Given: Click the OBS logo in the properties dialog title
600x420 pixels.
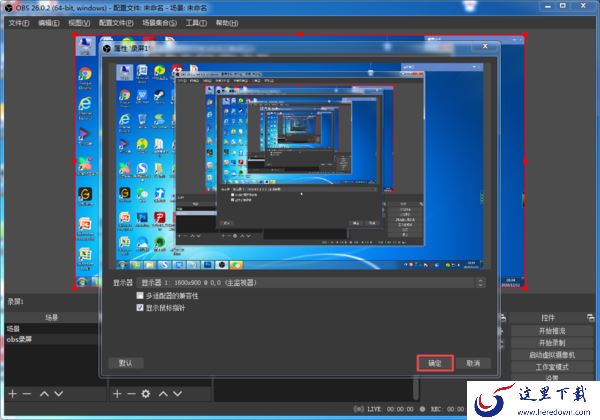Looking at the screenshot, I should click(x=107, y=48).
